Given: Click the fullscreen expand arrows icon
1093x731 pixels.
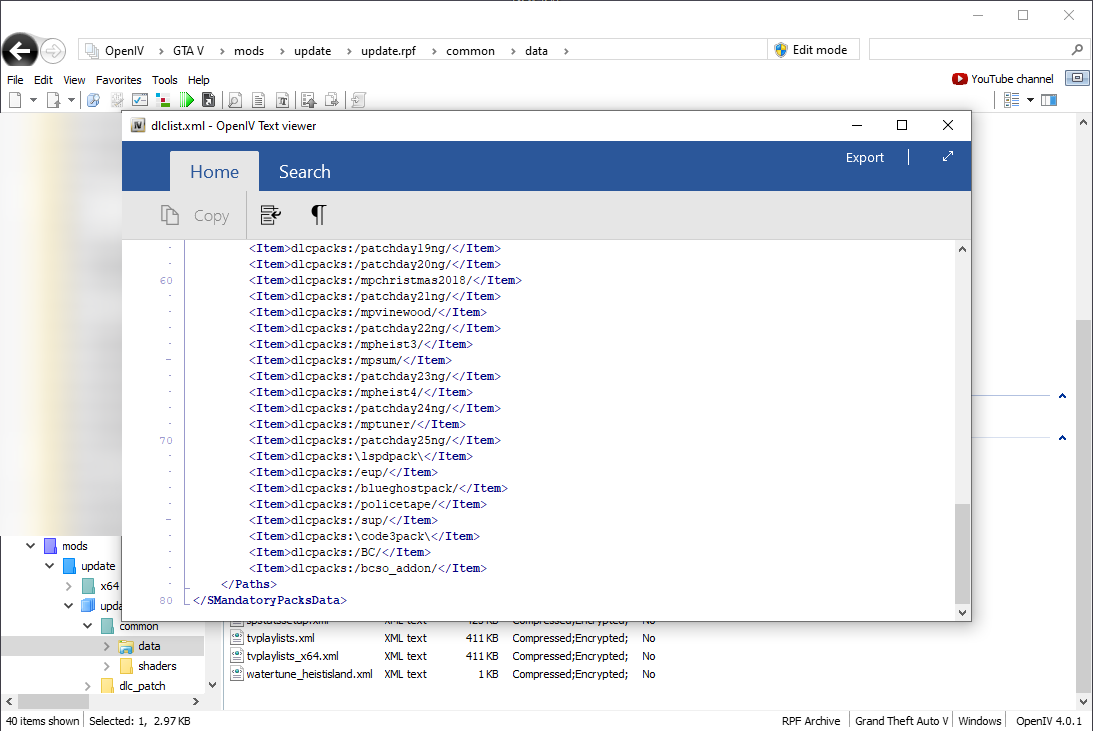Looking at the screenshot, I should 947,157.
